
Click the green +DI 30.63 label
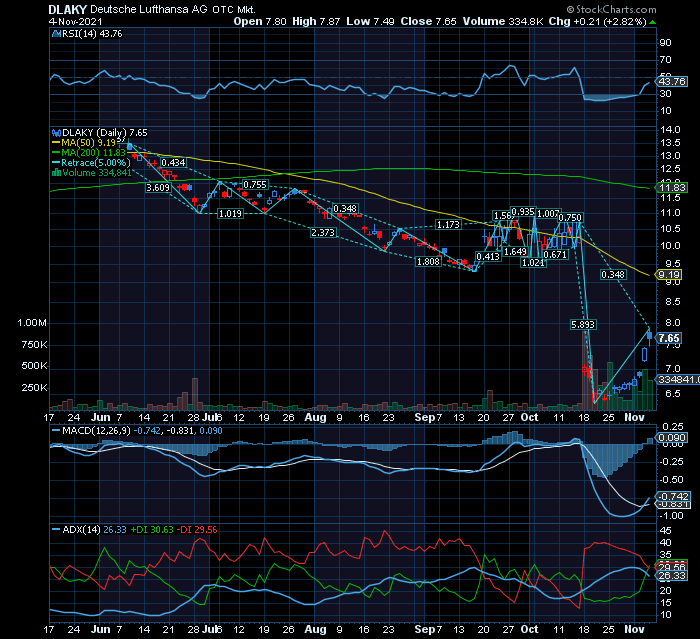152,530
